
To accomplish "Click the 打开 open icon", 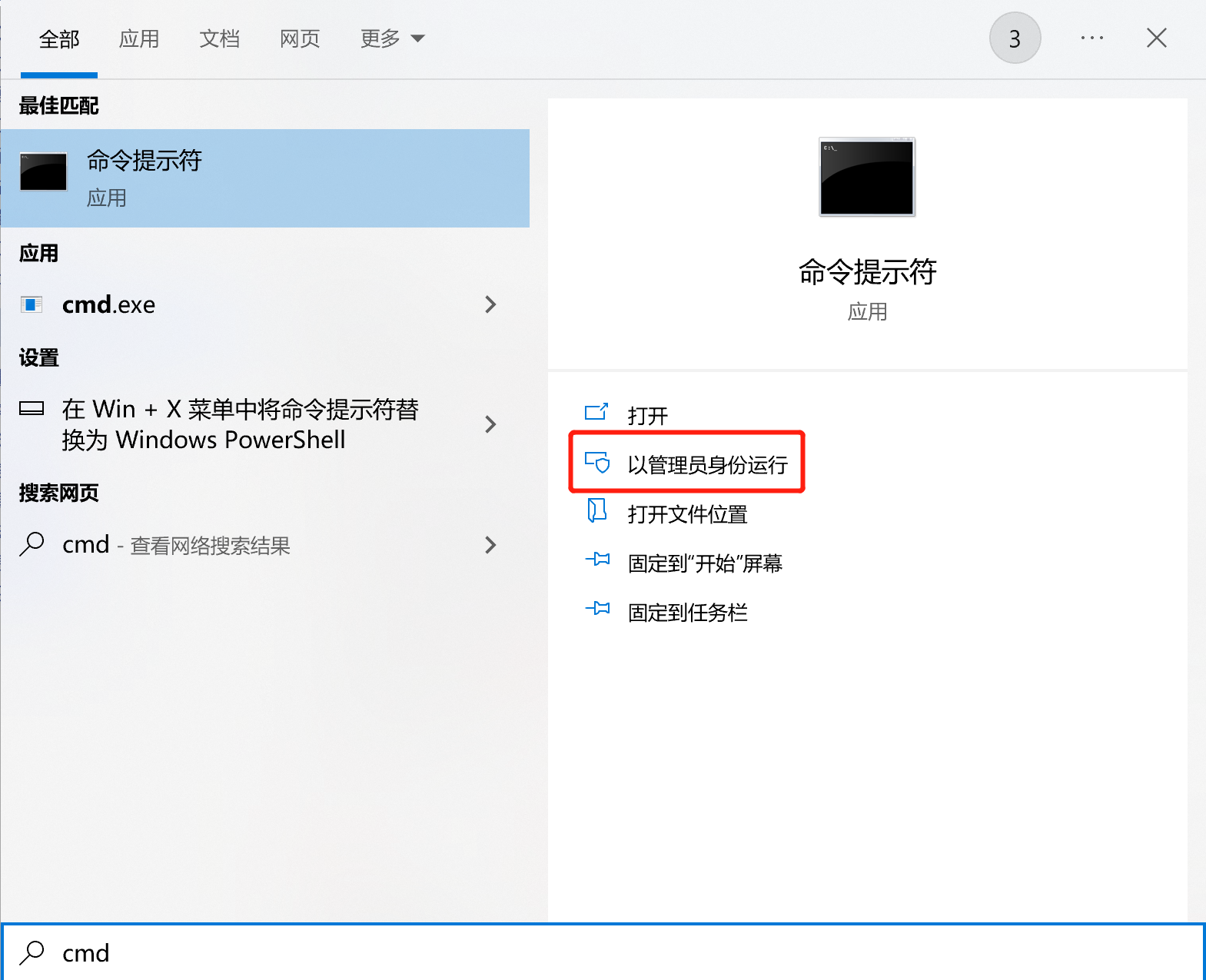I will coord(596,414).
